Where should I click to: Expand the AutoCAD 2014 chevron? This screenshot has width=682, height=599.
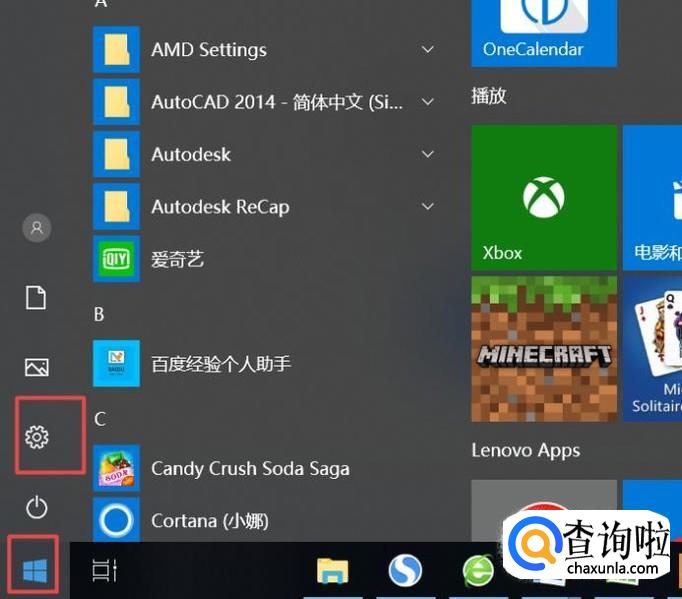428,102
